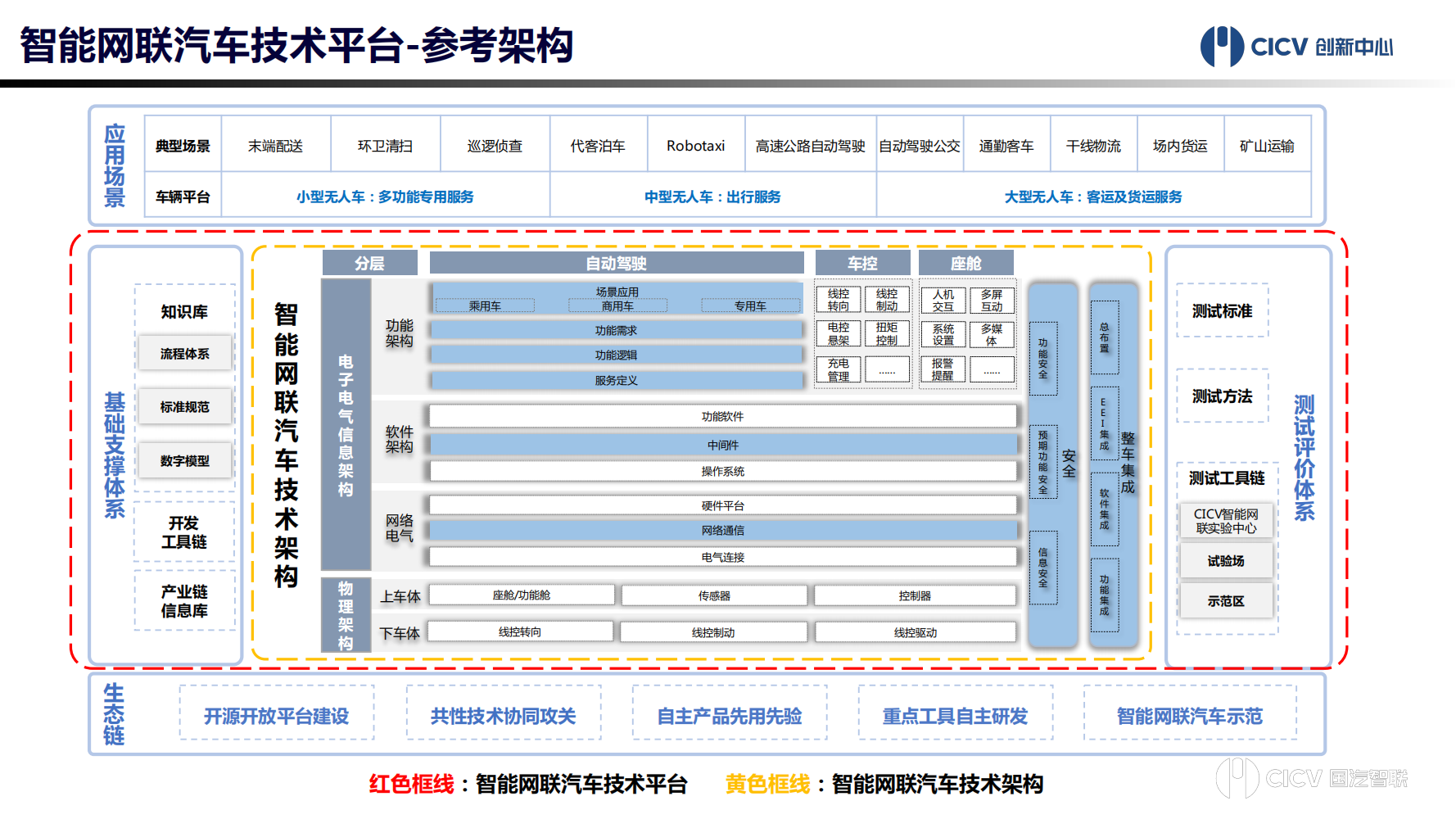Click the 报警提醒 box under 座舱
Screen dimensions: 1456x819
point(943,369)
